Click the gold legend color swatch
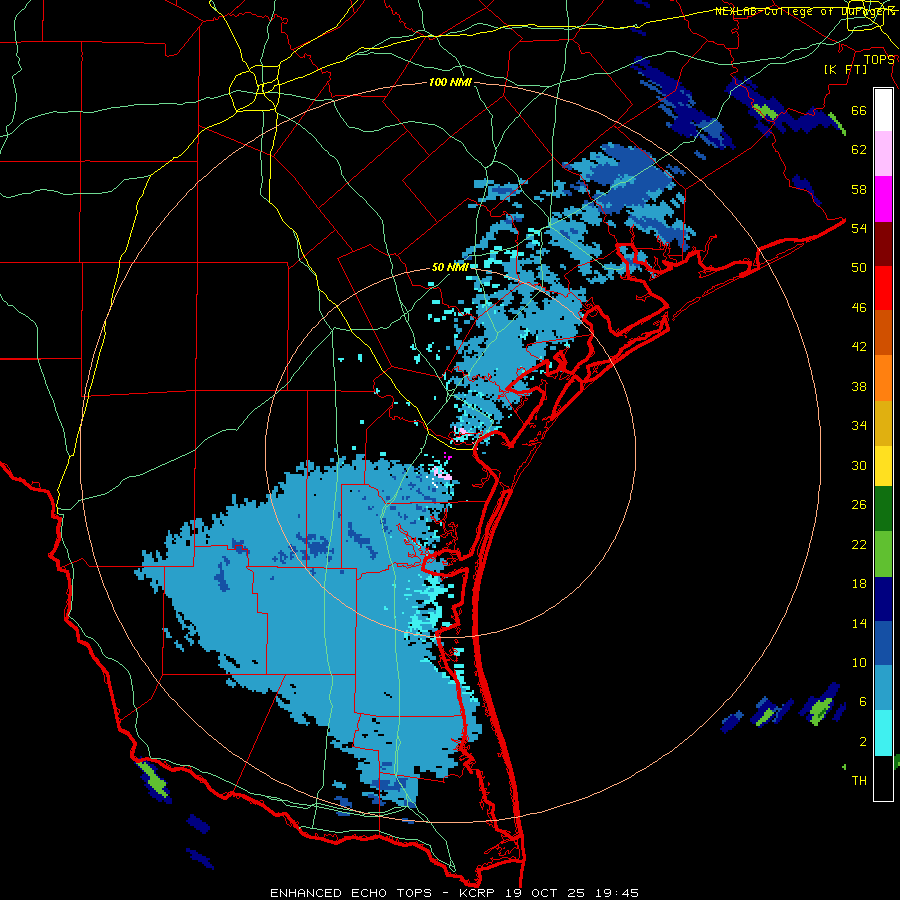This screenshot has height=900, width=900. (x=883, y=423)
